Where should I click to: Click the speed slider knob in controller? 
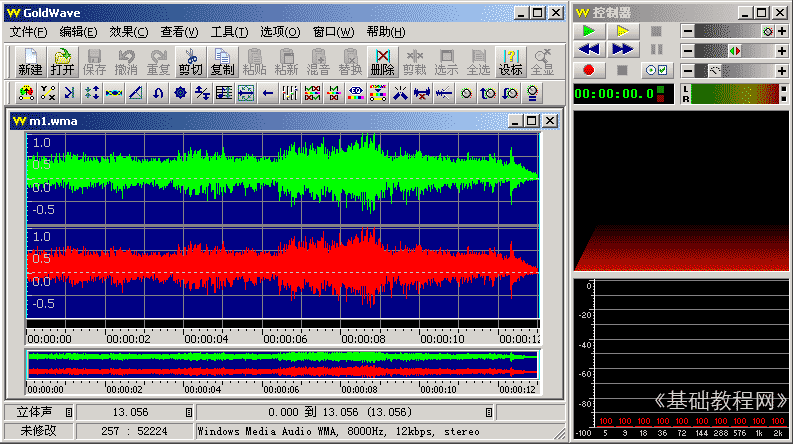pos(714,70)
